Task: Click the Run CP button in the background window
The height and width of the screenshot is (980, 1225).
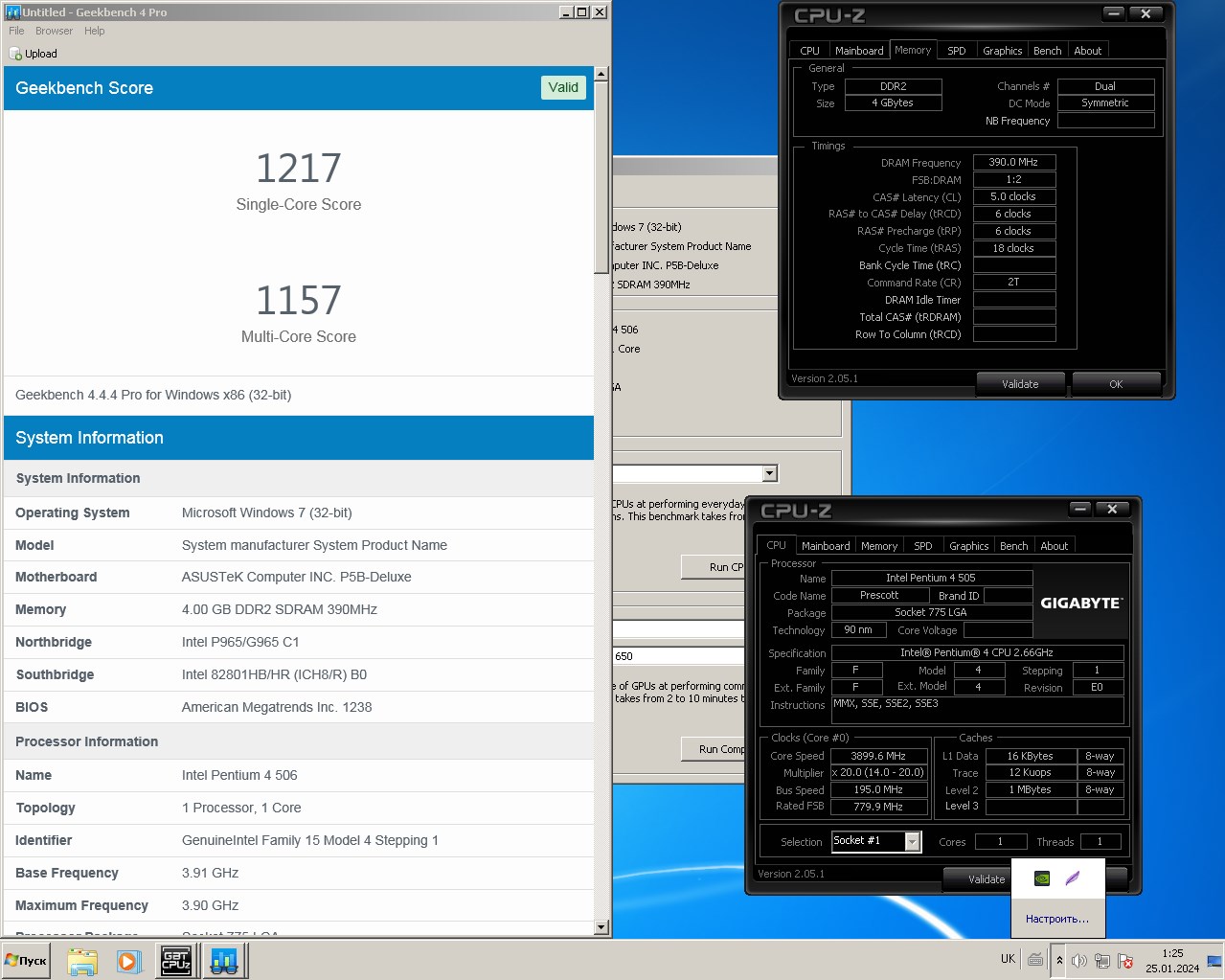Action: pos(714,567)
